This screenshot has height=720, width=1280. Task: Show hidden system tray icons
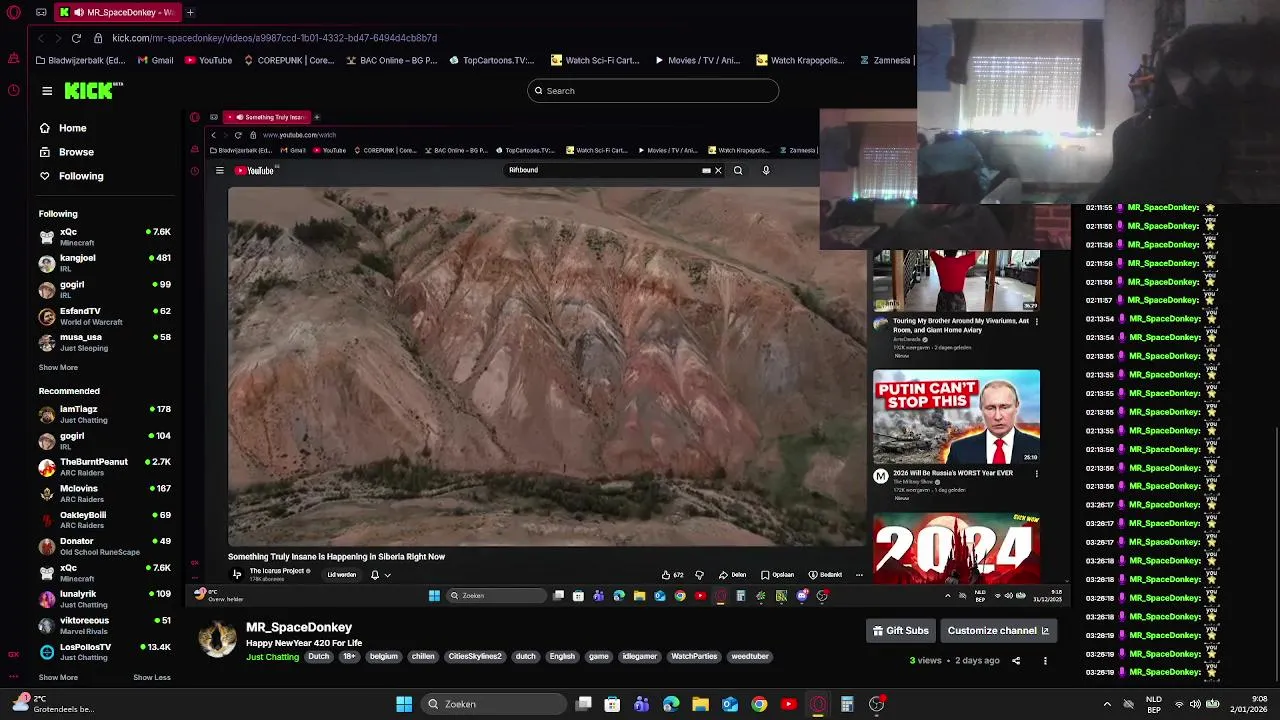[x=1107, y=704]
